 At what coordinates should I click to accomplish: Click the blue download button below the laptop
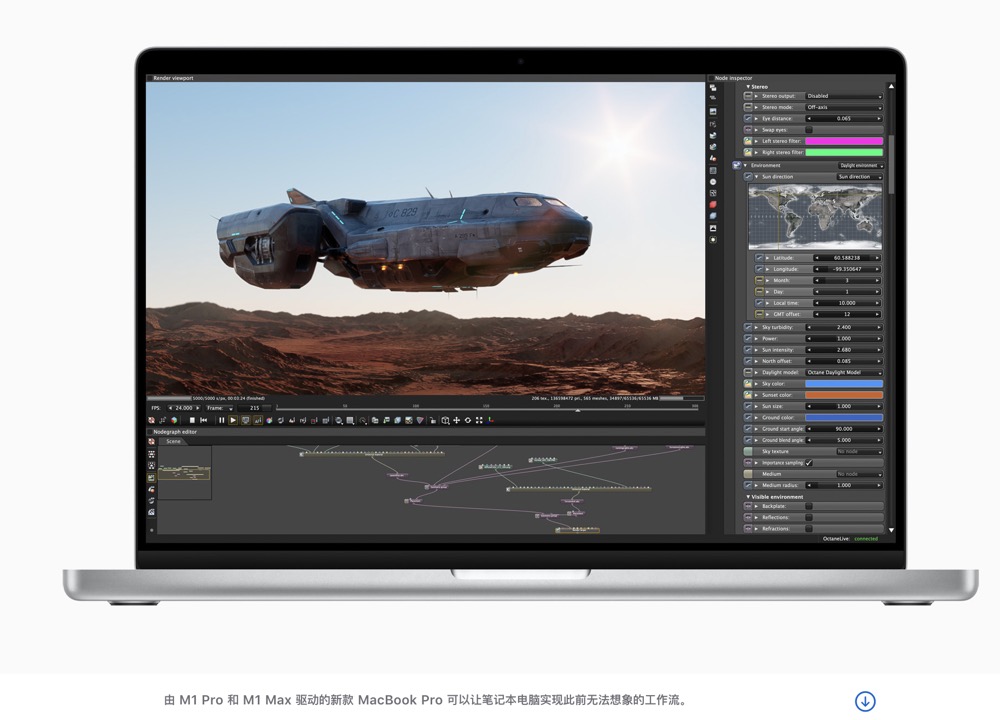click(865, 701)
